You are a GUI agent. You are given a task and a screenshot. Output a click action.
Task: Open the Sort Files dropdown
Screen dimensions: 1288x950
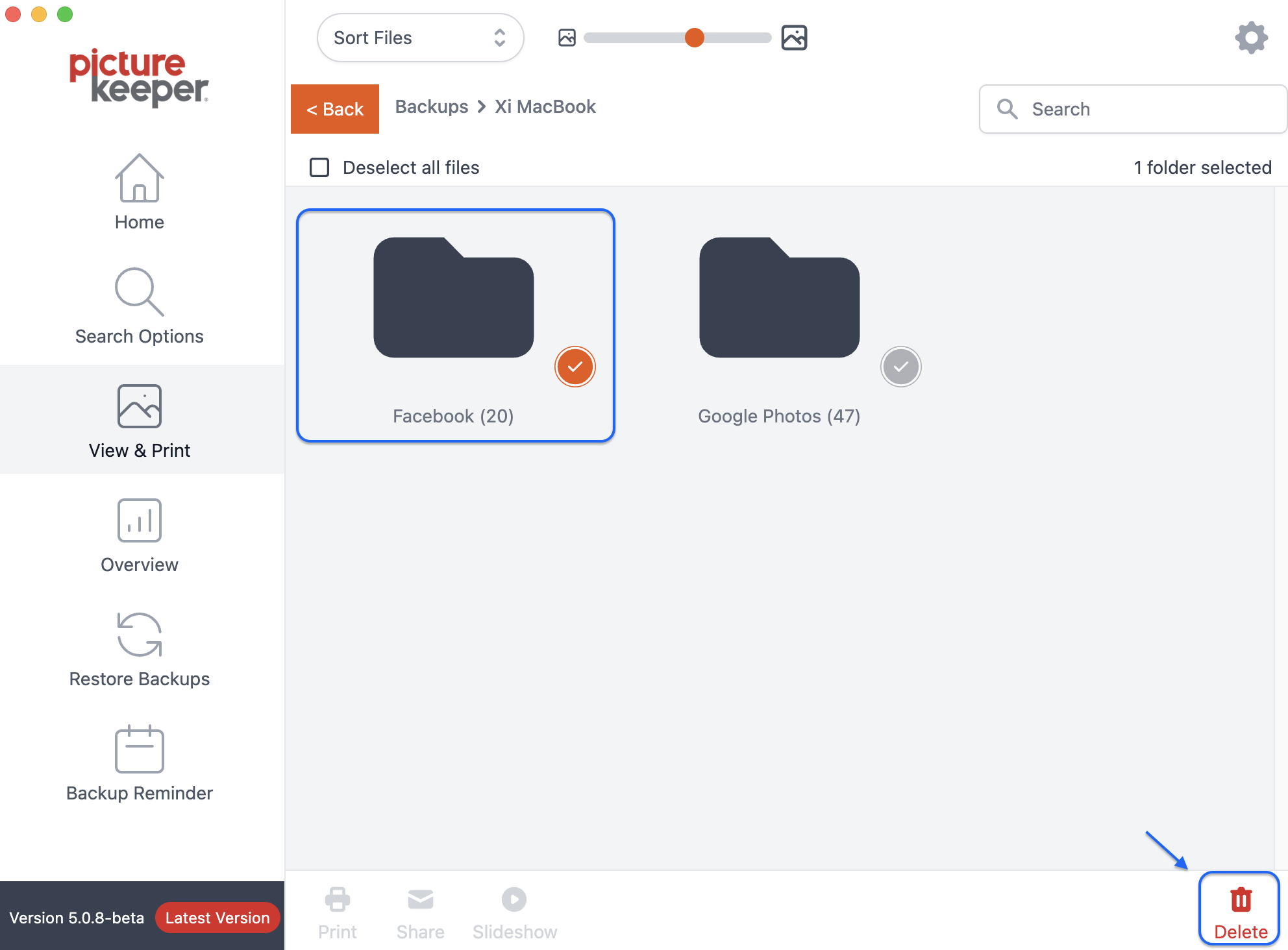(420, 38)
